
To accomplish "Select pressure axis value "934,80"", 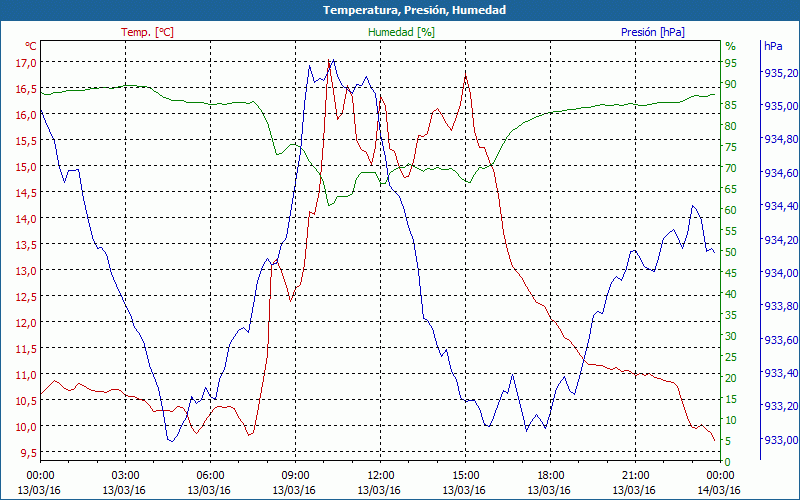I will [x=781, y=140].
